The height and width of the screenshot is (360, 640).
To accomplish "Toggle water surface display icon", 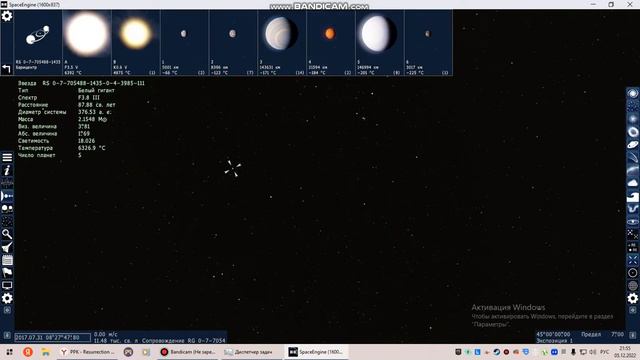I will 633,196.
